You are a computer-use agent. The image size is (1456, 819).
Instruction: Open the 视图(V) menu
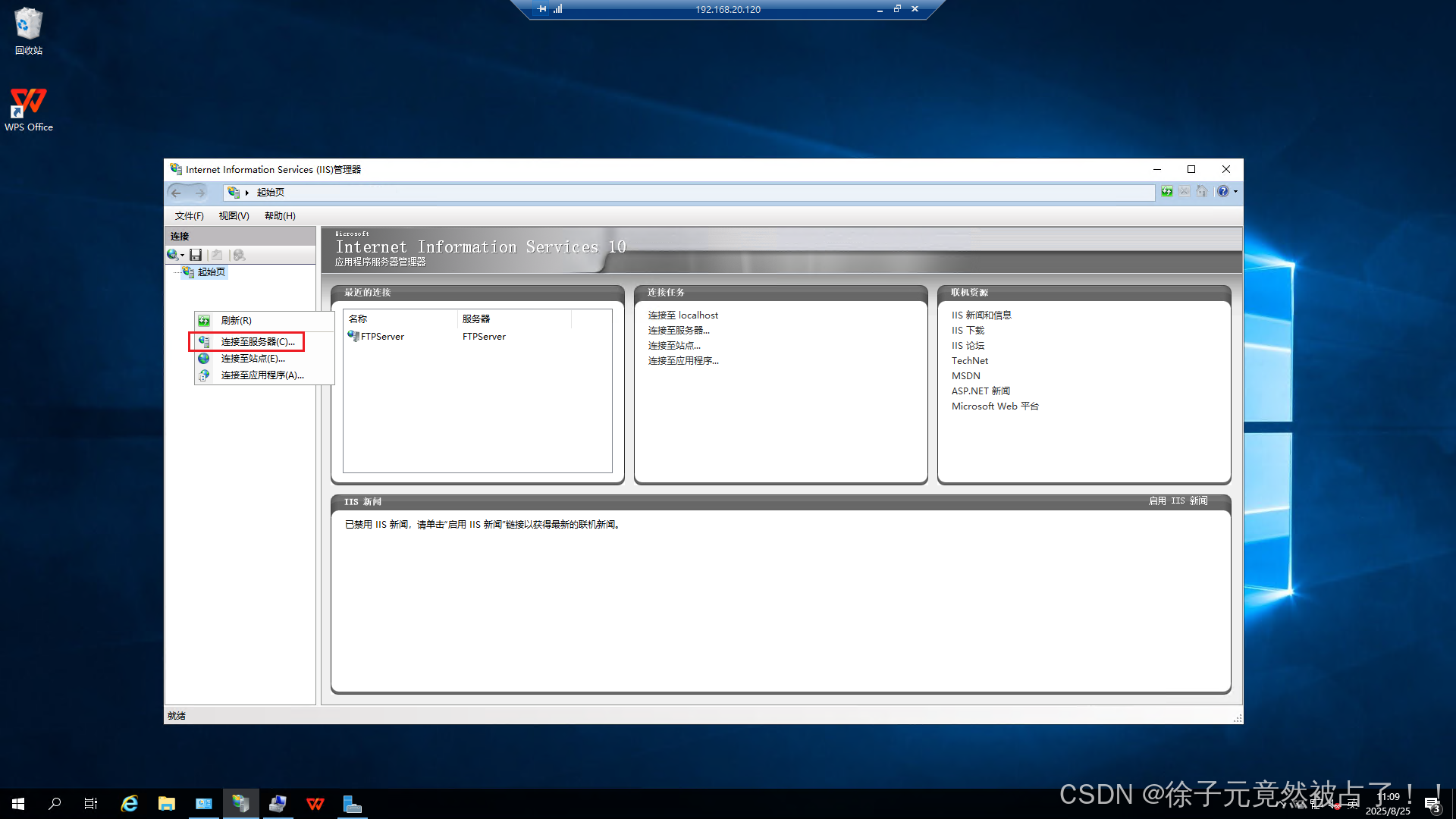pos(234,216)
